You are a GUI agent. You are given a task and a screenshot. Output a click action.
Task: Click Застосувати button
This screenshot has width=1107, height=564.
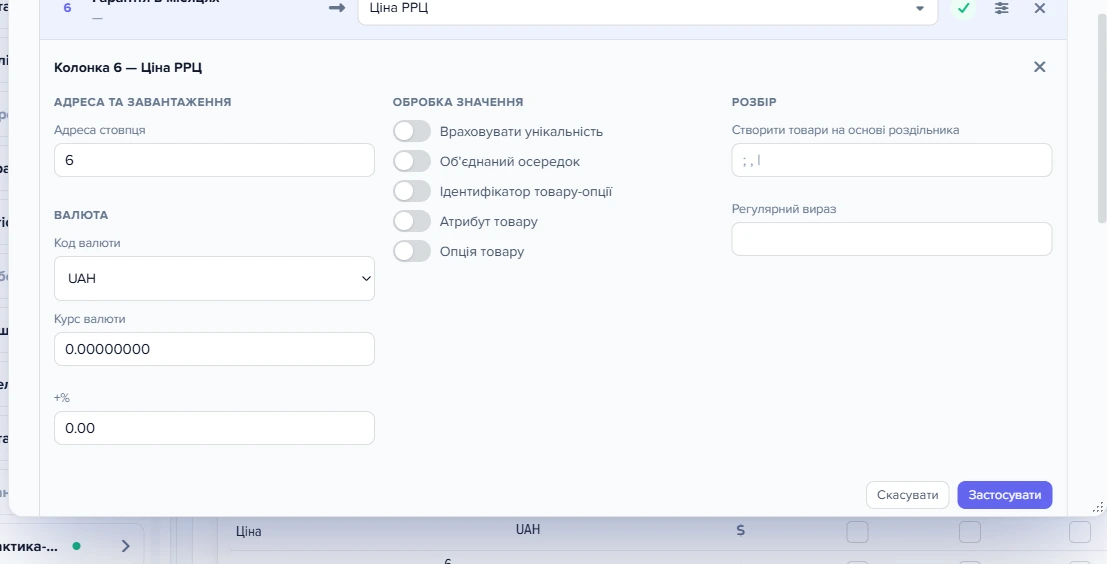pyautogui.click(x=1005, y=495)
